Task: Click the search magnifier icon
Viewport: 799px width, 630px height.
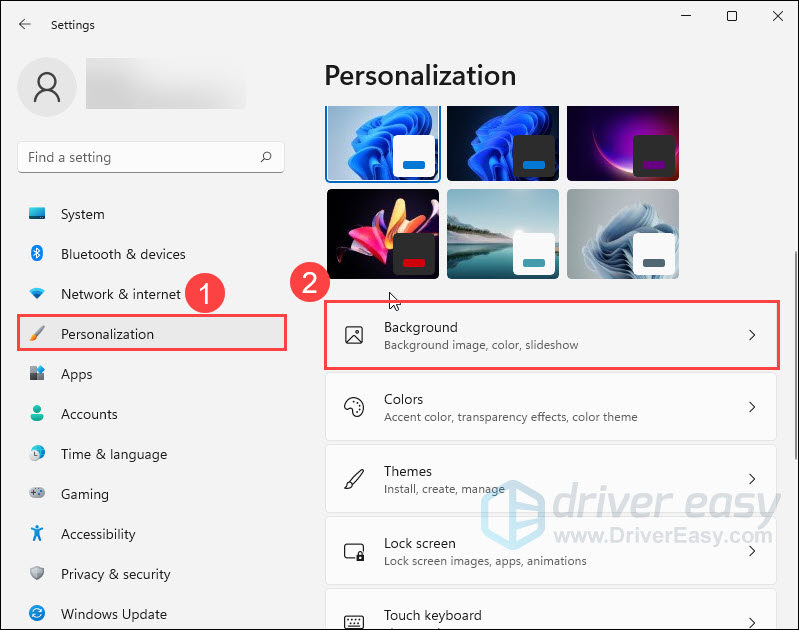Action: [265, 157]
